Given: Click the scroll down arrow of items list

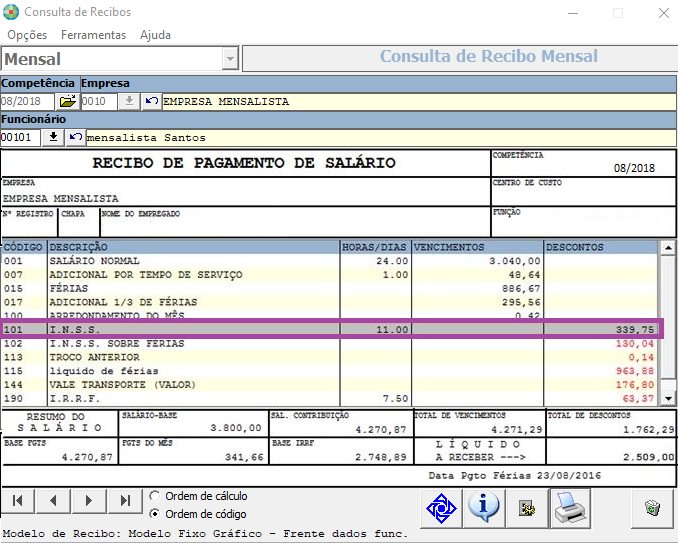Looking at the screenshot, I should click(668, 399).
